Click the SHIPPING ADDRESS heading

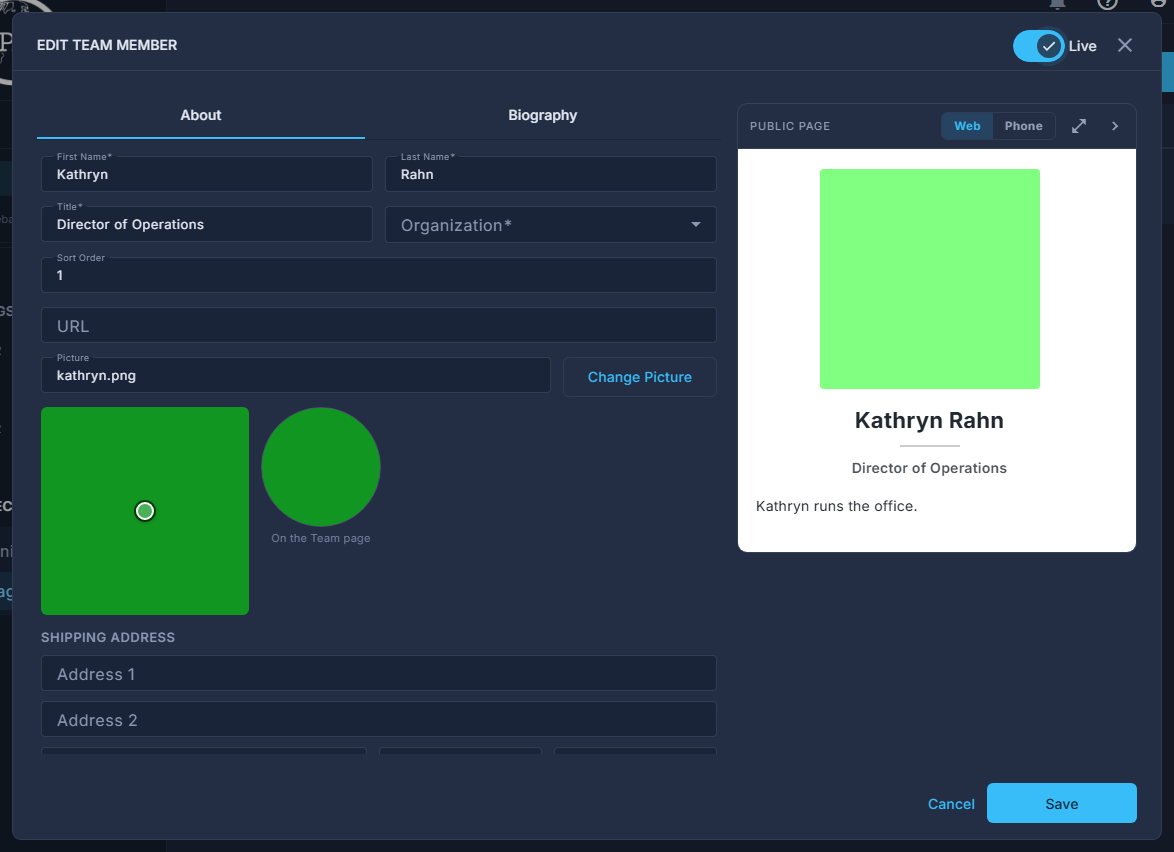[108, 637]
